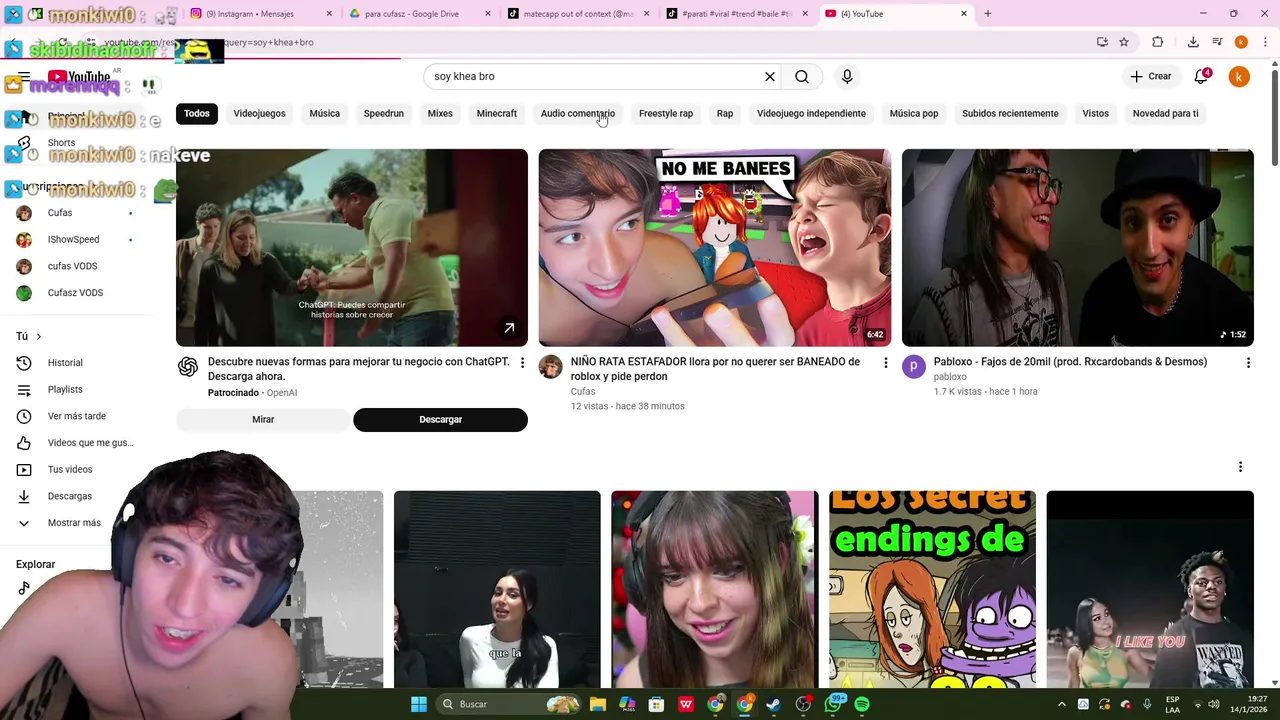The width and height of the screenshot is (1280, 720).
Task: Open Playlists in the sidebar
Action: (x=65, y=389)
